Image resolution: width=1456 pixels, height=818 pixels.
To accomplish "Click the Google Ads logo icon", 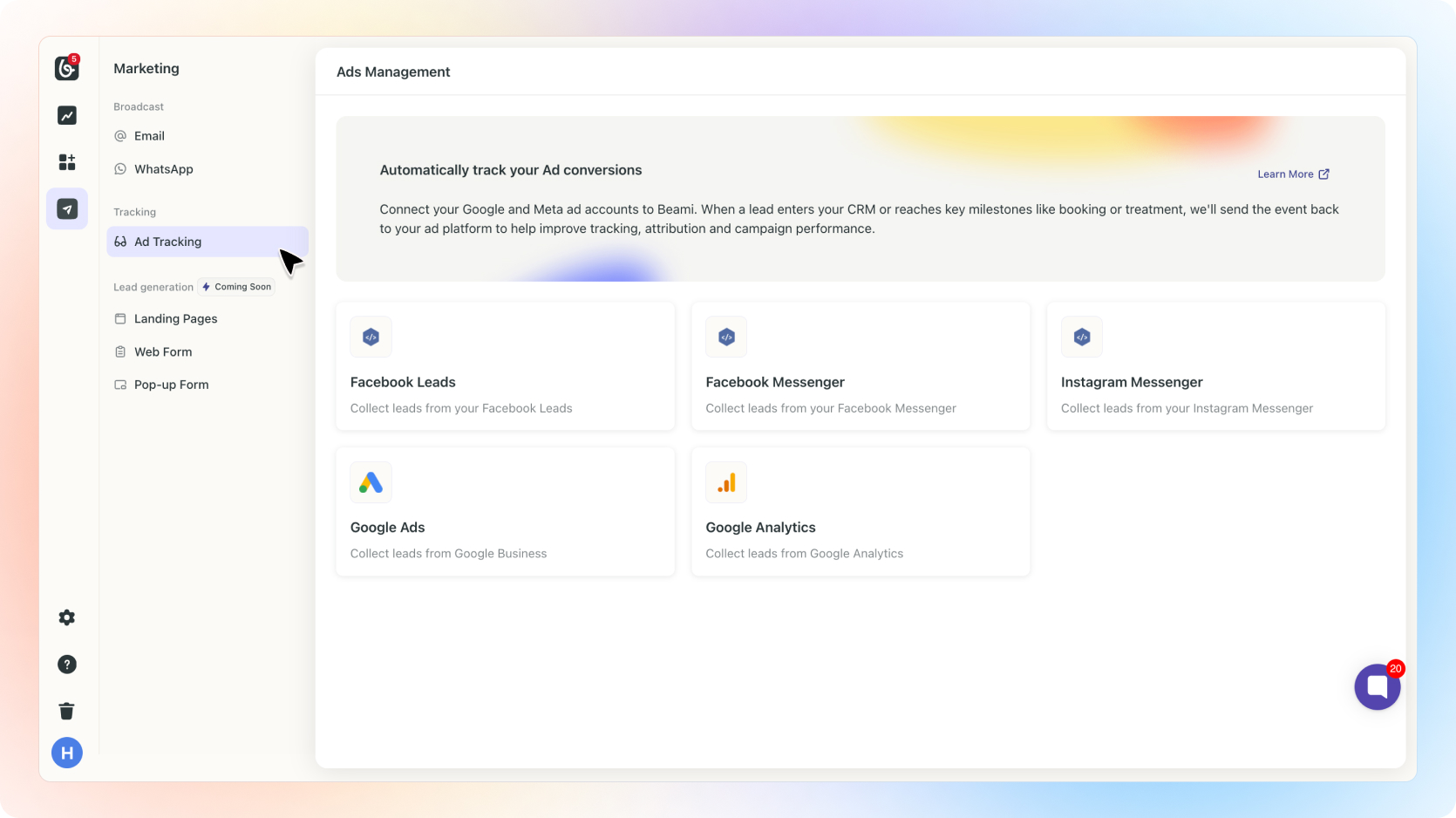I will click(371, 482).
